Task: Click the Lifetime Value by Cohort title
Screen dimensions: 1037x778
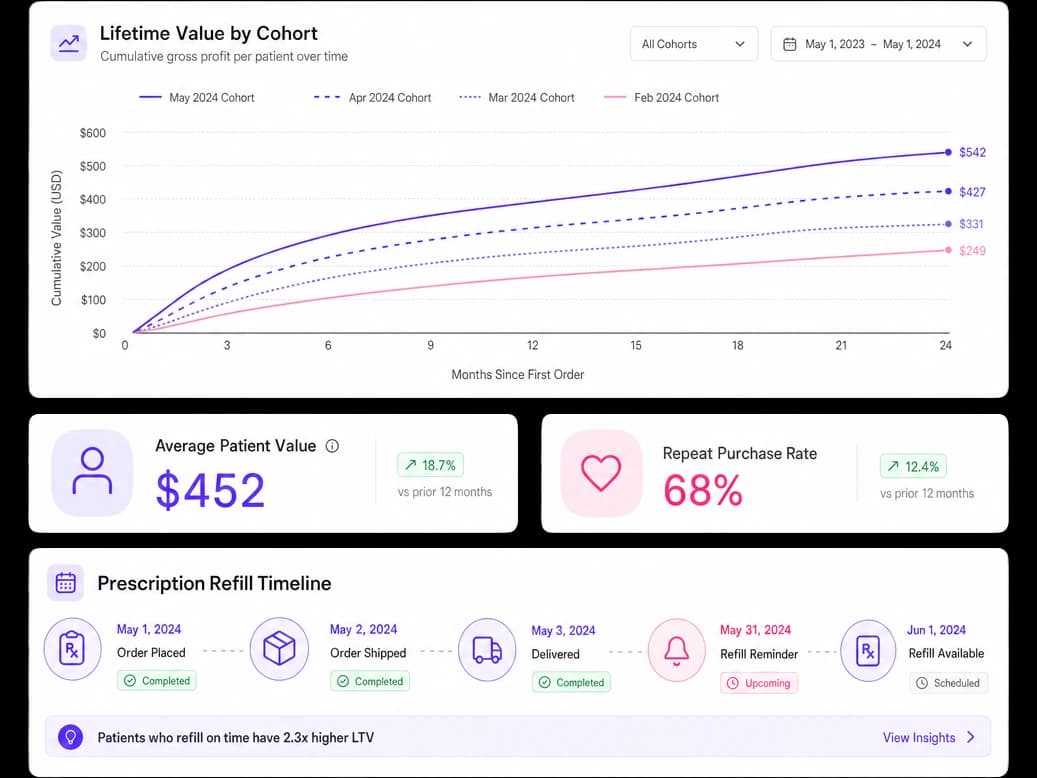Action: 208,33
